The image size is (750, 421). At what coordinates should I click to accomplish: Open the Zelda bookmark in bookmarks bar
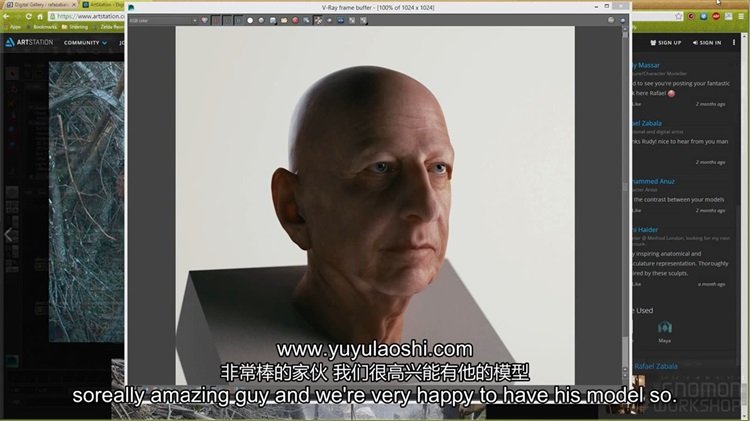(x=109, y=27)
